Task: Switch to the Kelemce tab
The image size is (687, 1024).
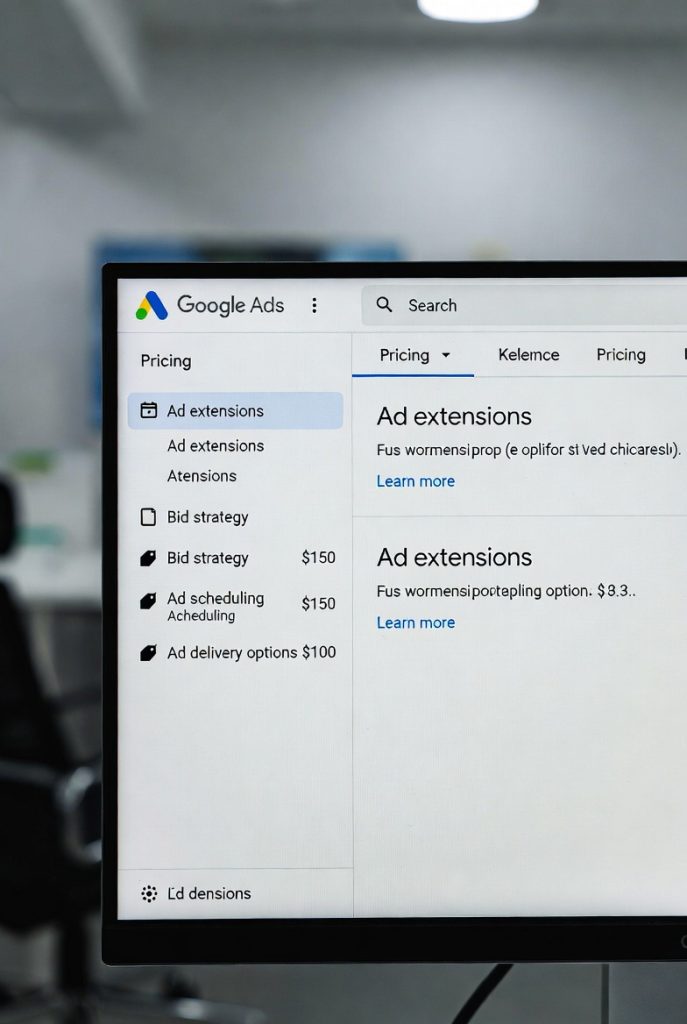Action: click(528, 355)
